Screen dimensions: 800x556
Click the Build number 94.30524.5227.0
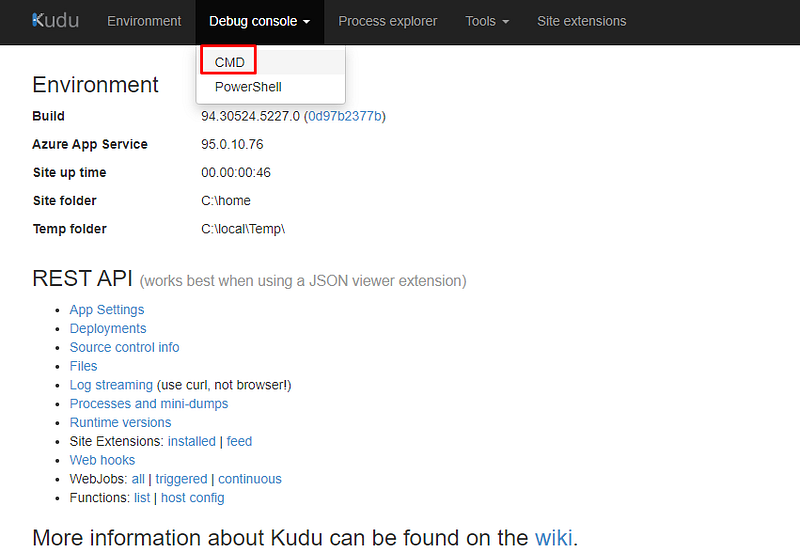(x=251, y=116)
